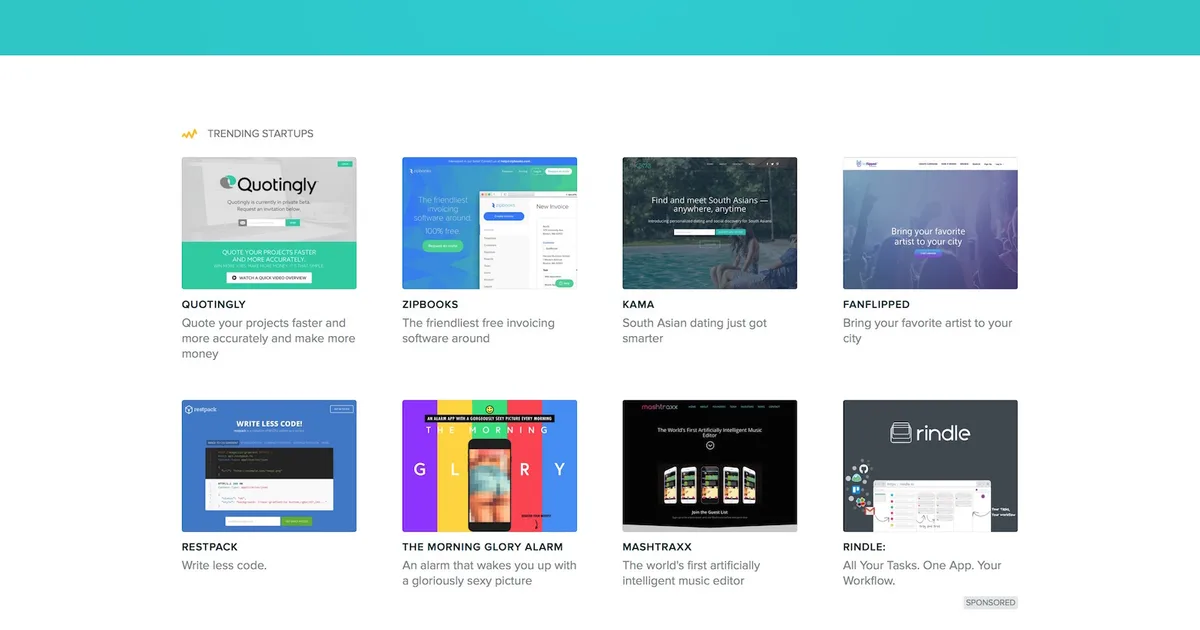Open the ZipBooks startup thumbnail
This screenshot has width=1200, height=630.
[x=490, y=223]
